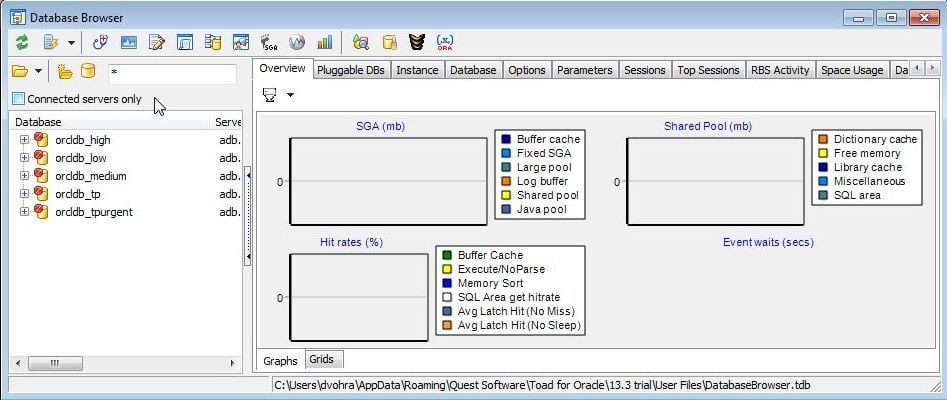Expand the orcldb_tp tree node
This screenshot has width=947, height=400.
[24, 194]
